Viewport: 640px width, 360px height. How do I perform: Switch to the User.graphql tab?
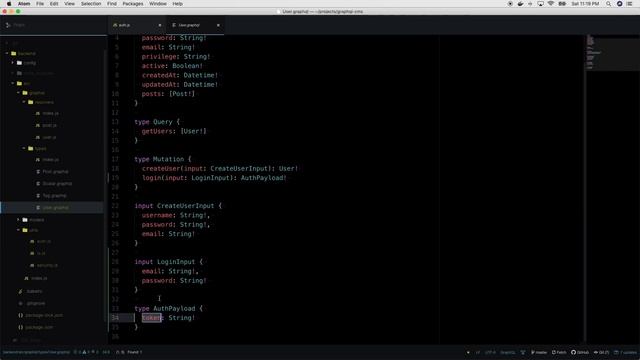click(195, 25)
